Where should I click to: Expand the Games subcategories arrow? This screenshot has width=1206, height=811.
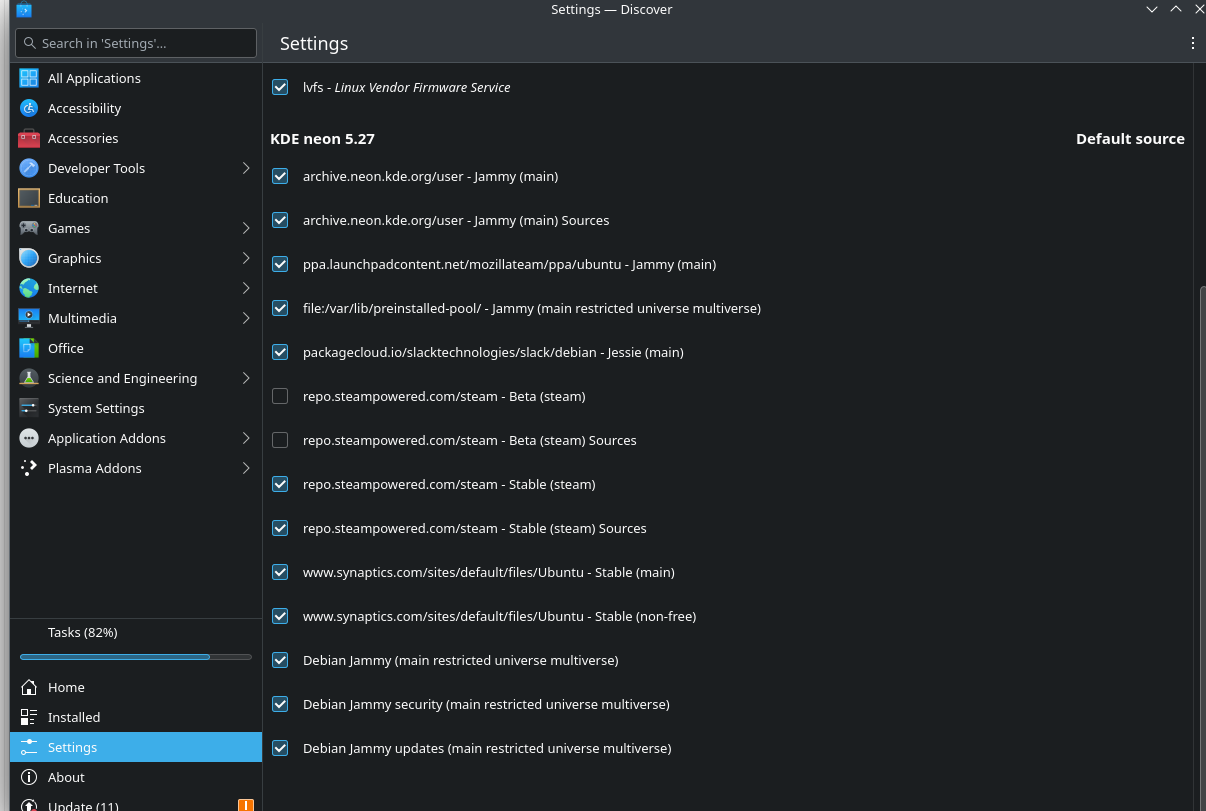tap(246, 228)
